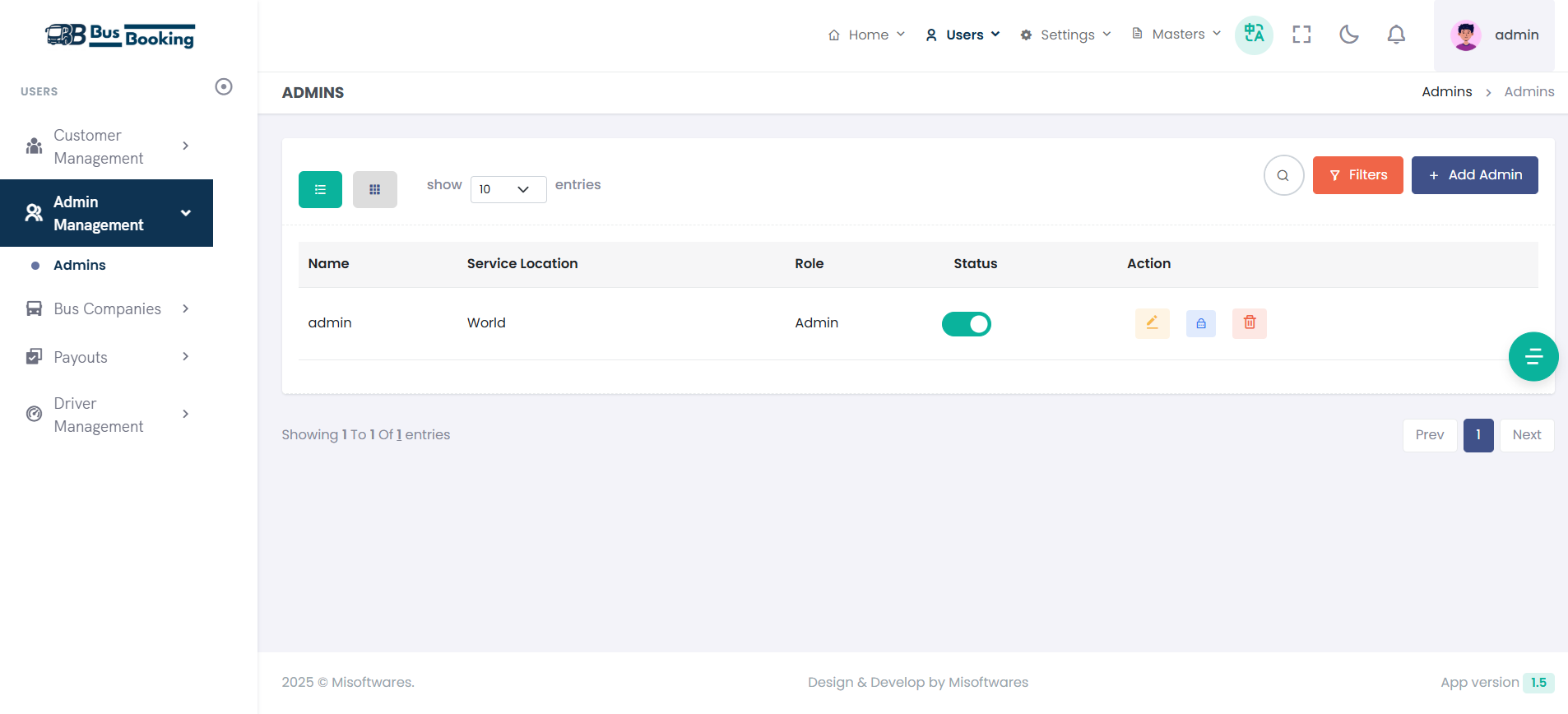The height and width of the screenshot is (714, 1568).
Task: Expand Customer Management menu
Action: coord(107,146)
